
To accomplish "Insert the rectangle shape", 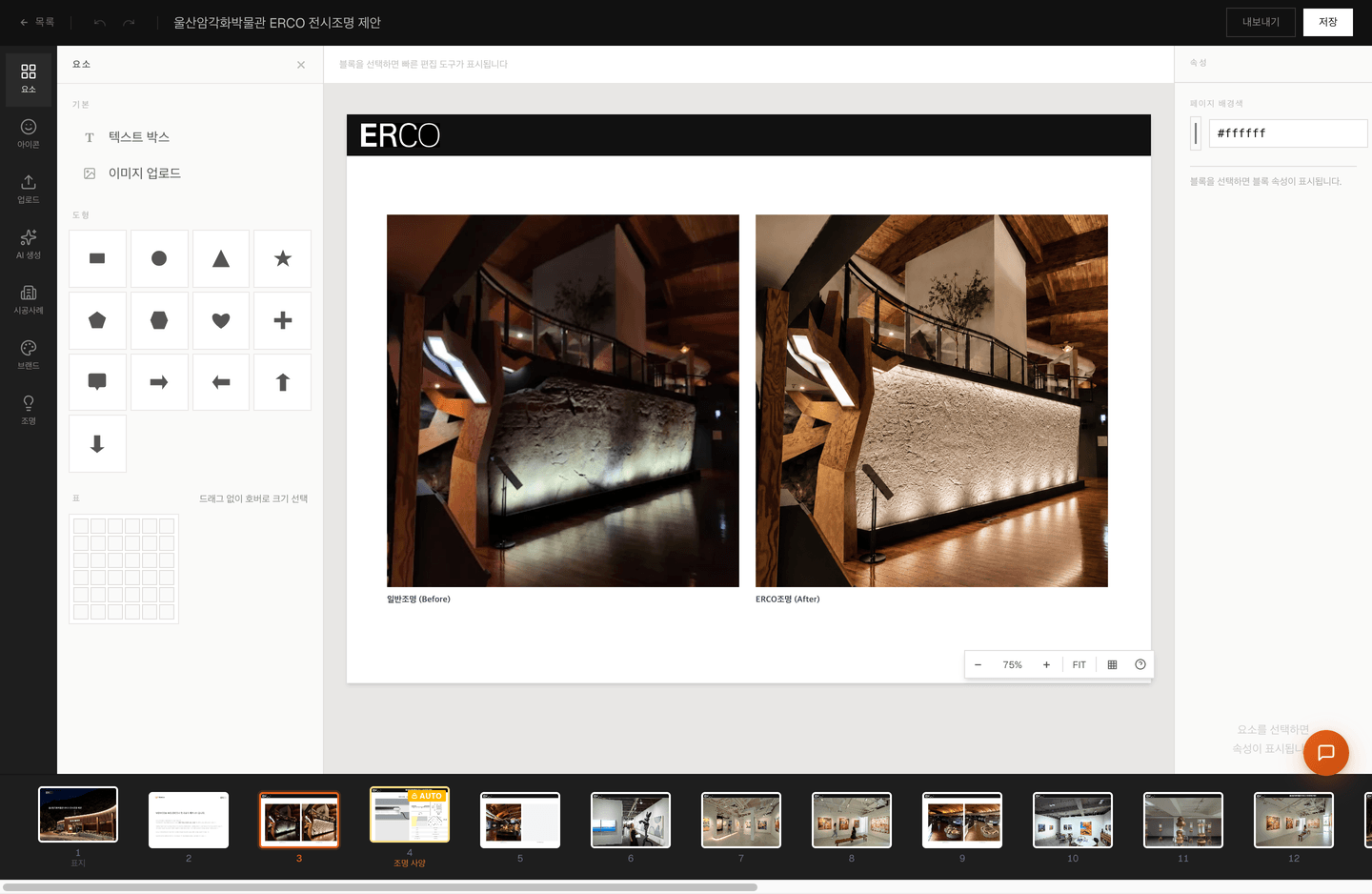I will click(97, 258).
